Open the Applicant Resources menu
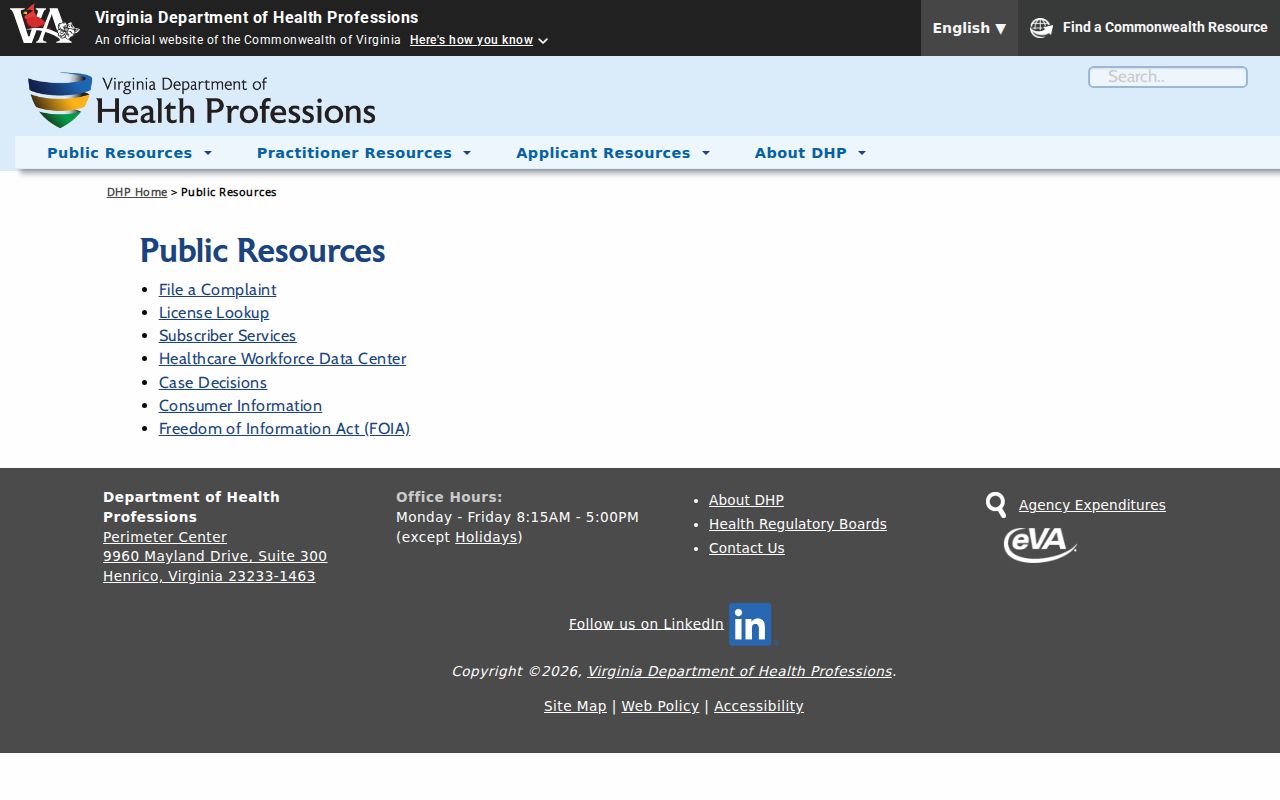This screenshot has width=1280, height=800. coord(613,153)
